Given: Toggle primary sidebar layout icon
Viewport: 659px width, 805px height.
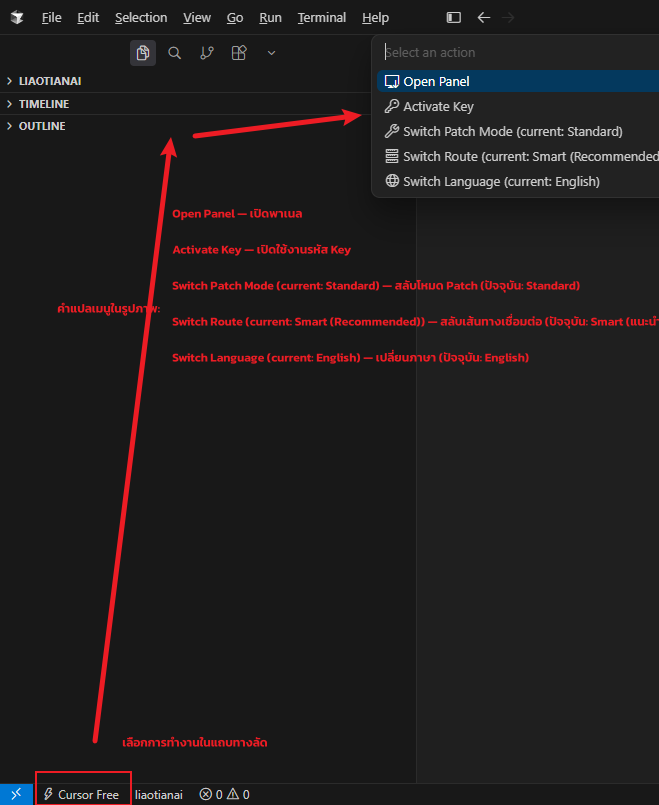Looking at the screenshot, I should coord(454,17).
